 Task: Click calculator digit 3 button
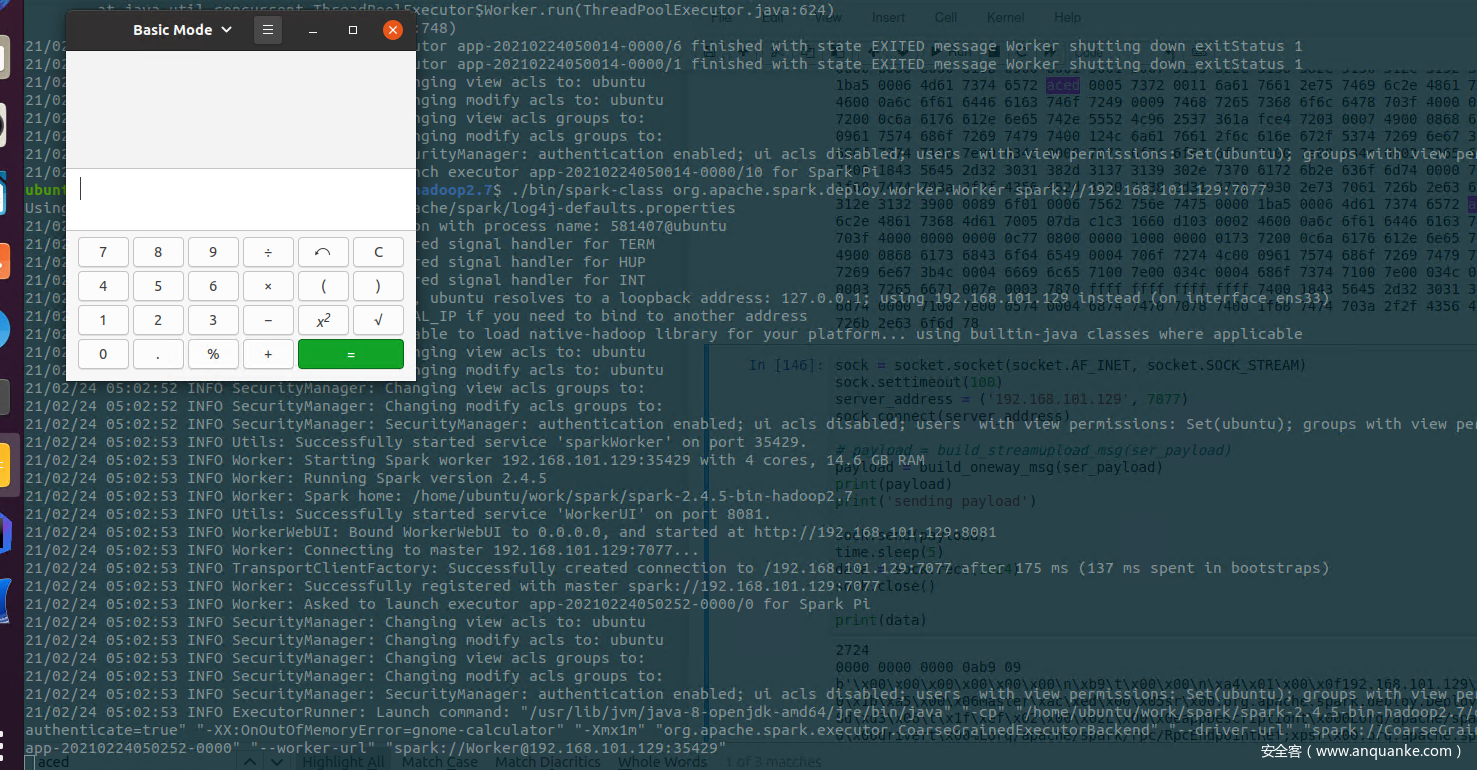coord(213,320)
